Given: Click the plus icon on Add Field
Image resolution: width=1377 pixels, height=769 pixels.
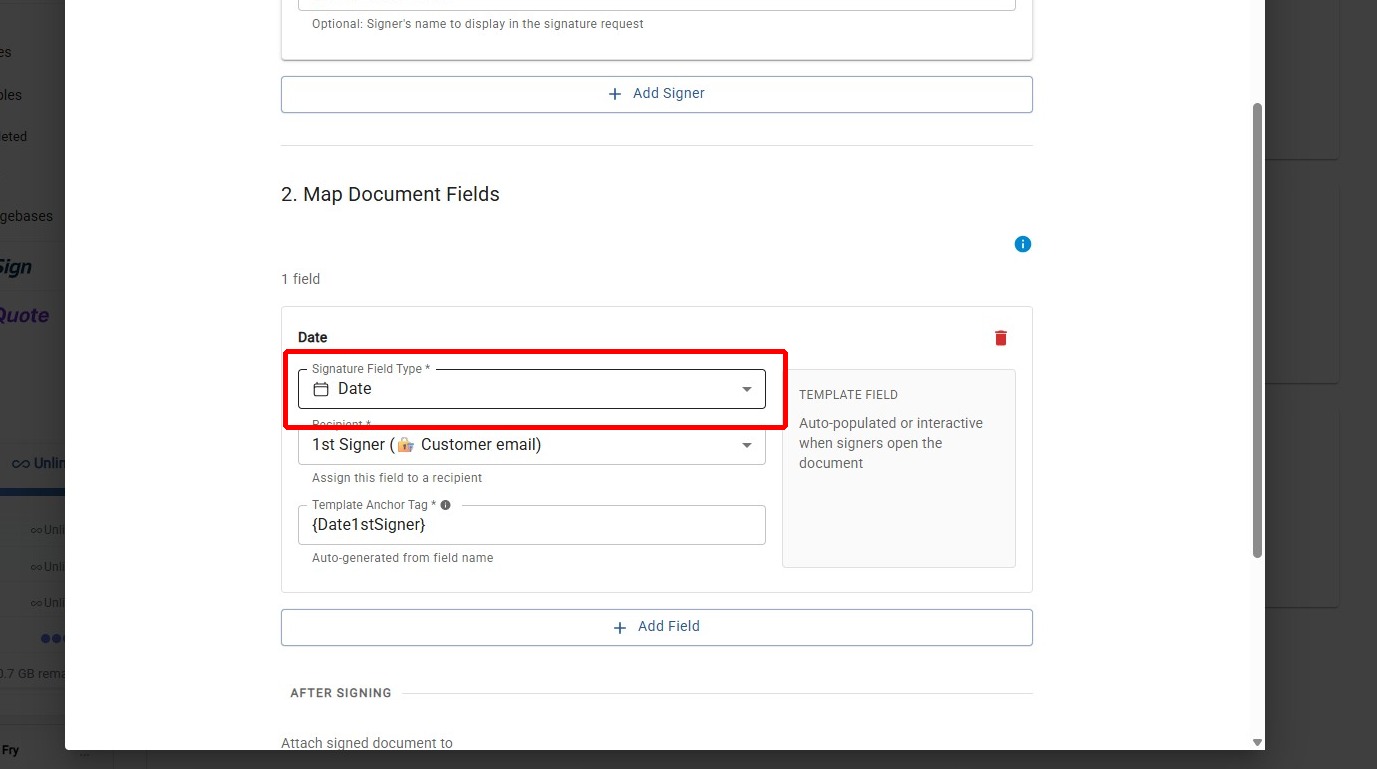Looking at the screenshot, I should pos(619,627).
